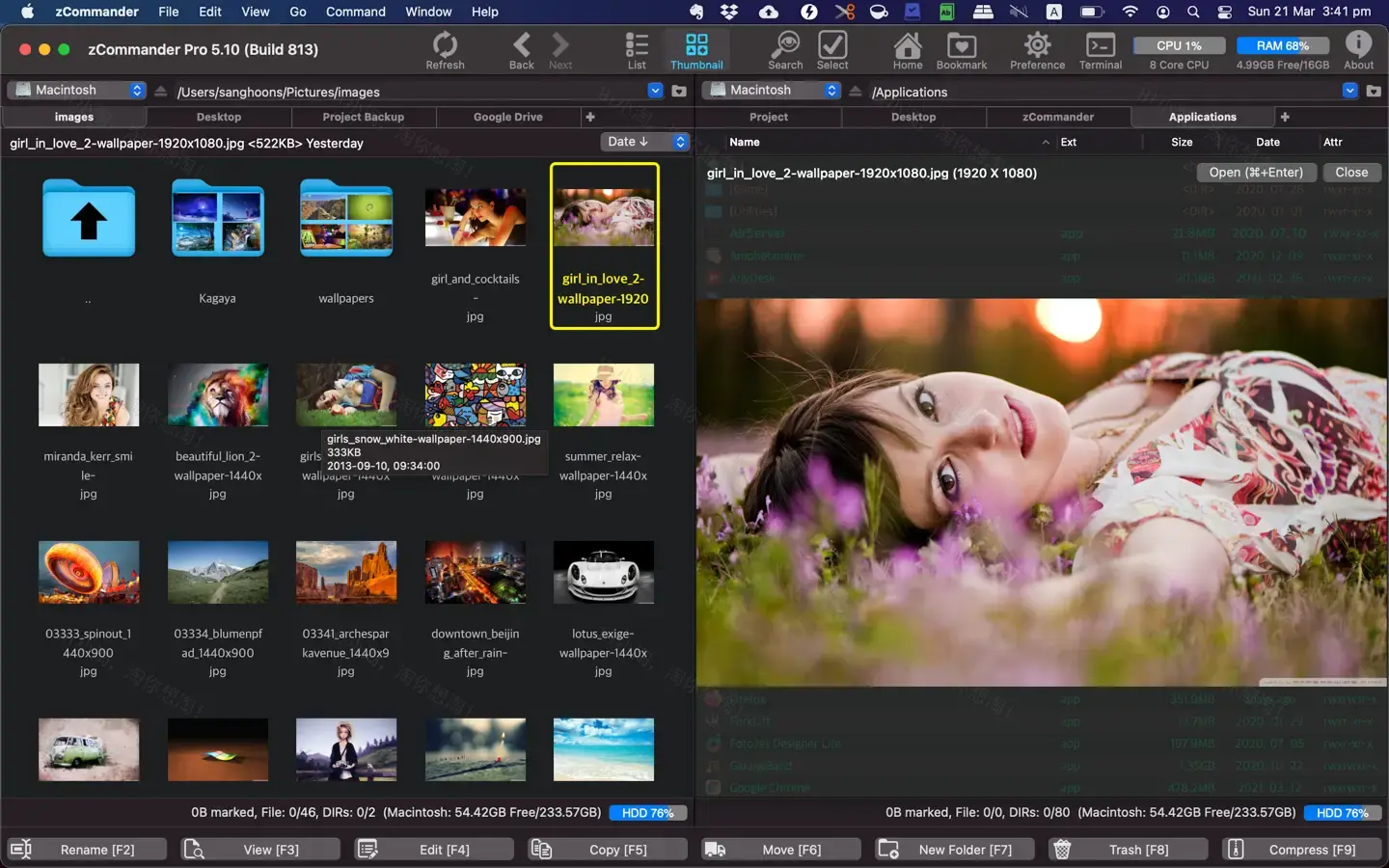Open the Search tool
This screenshot has width=1389, height=868.
point(785,45)
